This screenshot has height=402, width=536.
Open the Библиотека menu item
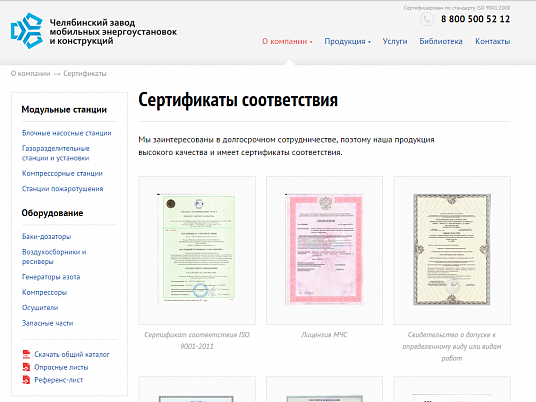click(441, 41)
